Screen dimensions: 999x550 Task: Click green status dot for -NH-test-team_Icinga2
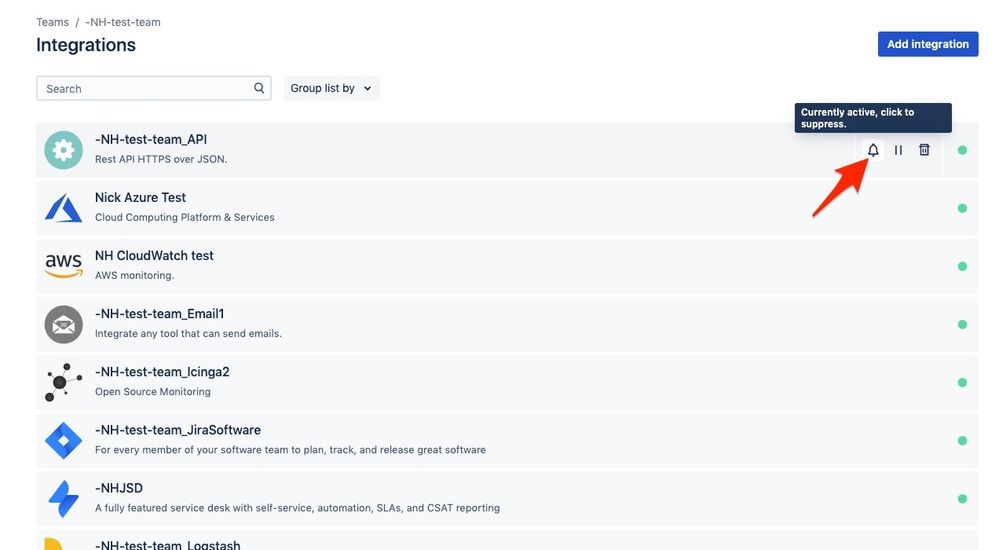962,382
